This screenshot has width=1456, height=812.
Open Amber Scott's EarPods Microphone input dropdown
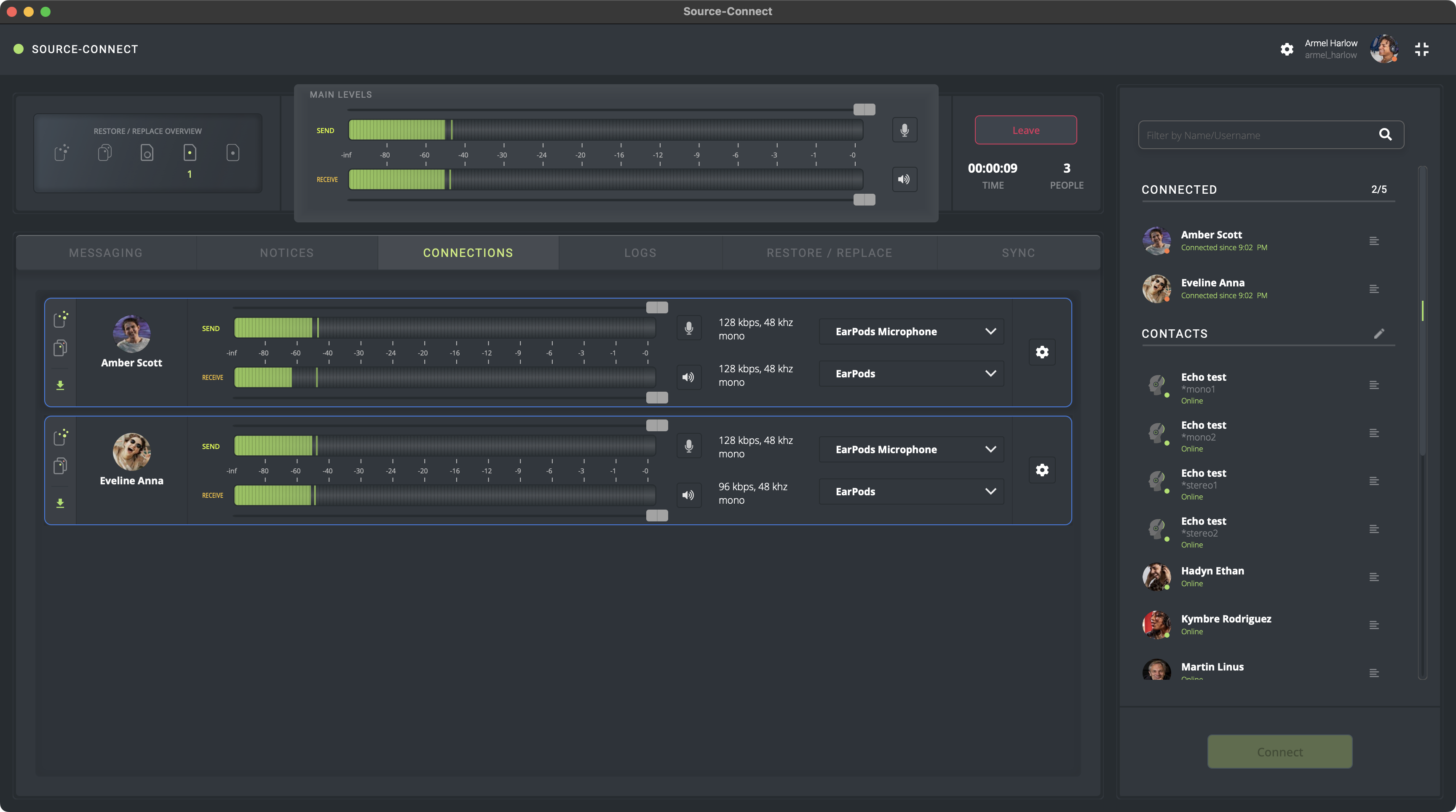(911, 332)
